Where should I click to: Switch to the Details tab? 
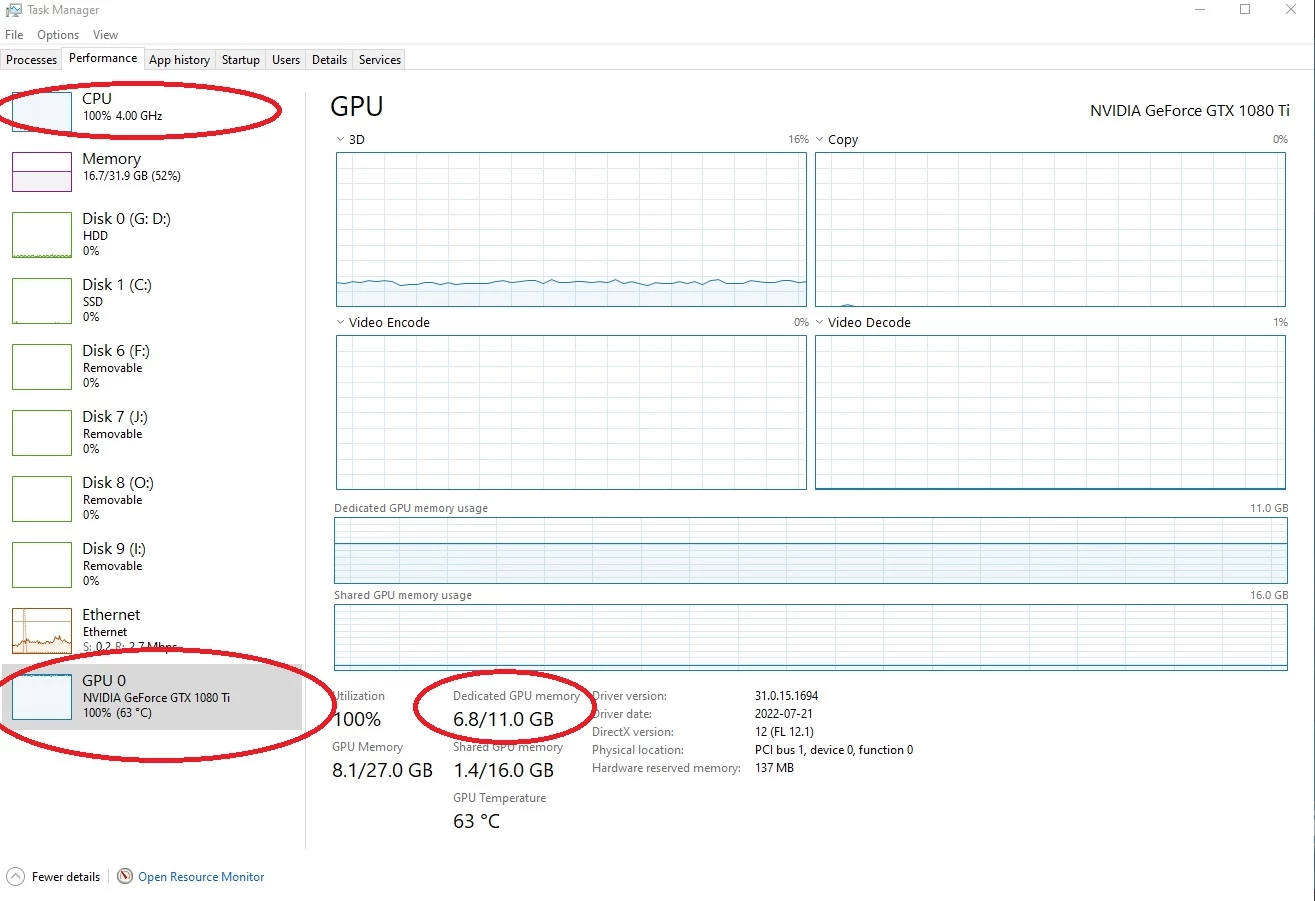(329, 60)
